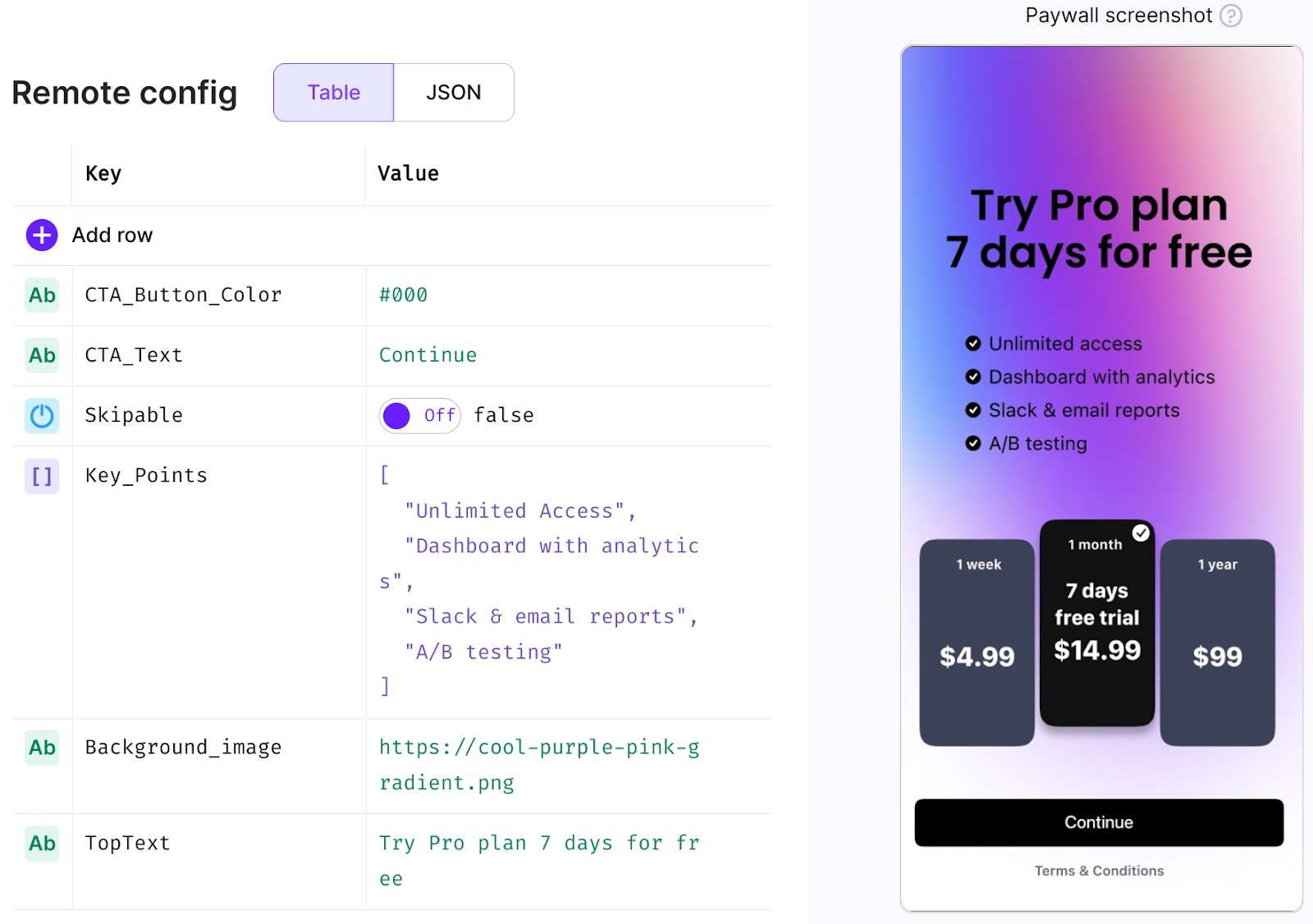Click the Ab type icon beside CTA_Text
This screenshot has width=1313, height=924.
[x=42, y=355]
